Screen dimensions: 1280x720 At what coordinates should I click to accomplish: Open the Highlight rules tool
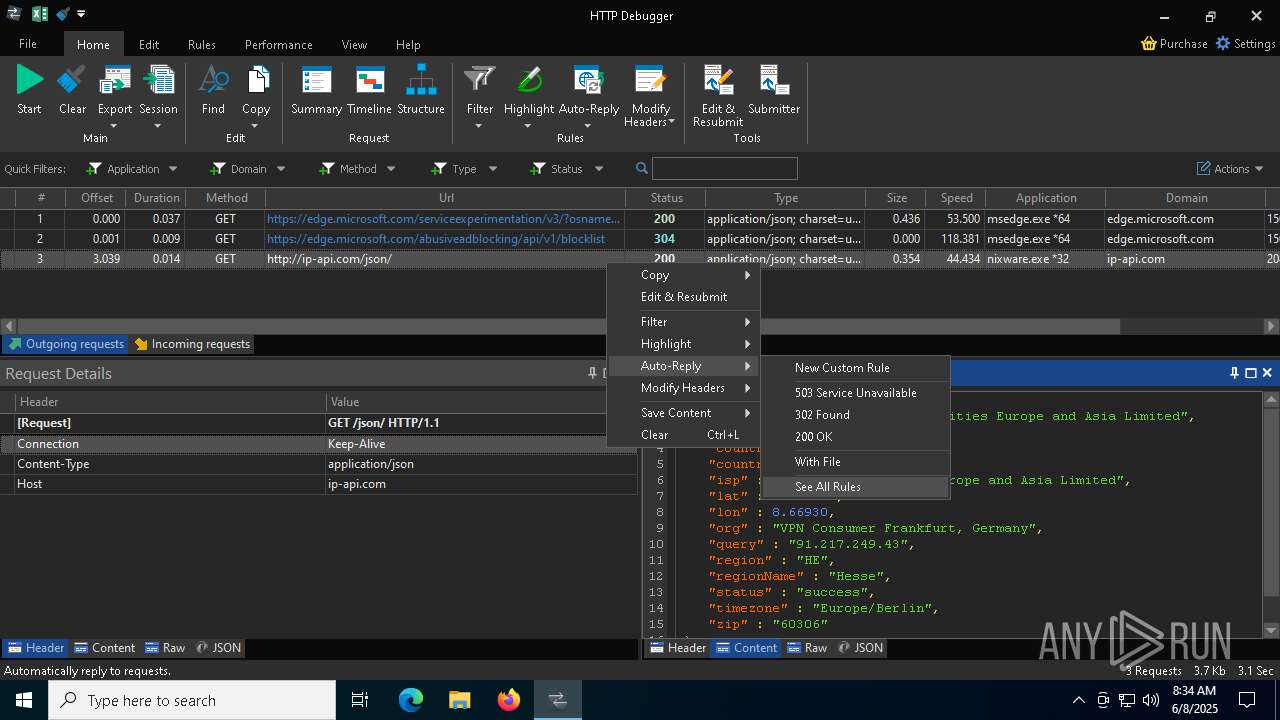point(529,97)
